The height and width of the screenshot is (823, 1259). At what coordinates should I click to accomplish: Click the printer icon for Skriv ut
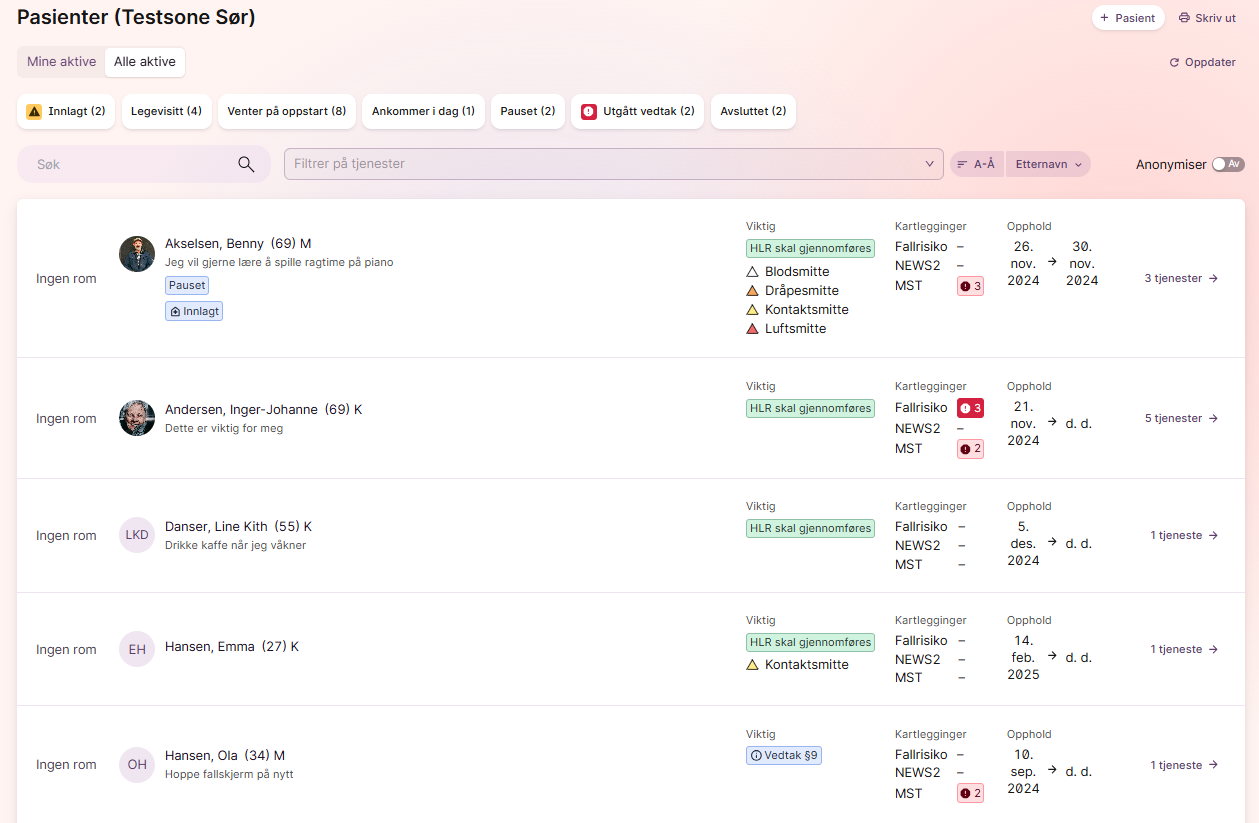pyautogui.click(x=1184, y=18)
